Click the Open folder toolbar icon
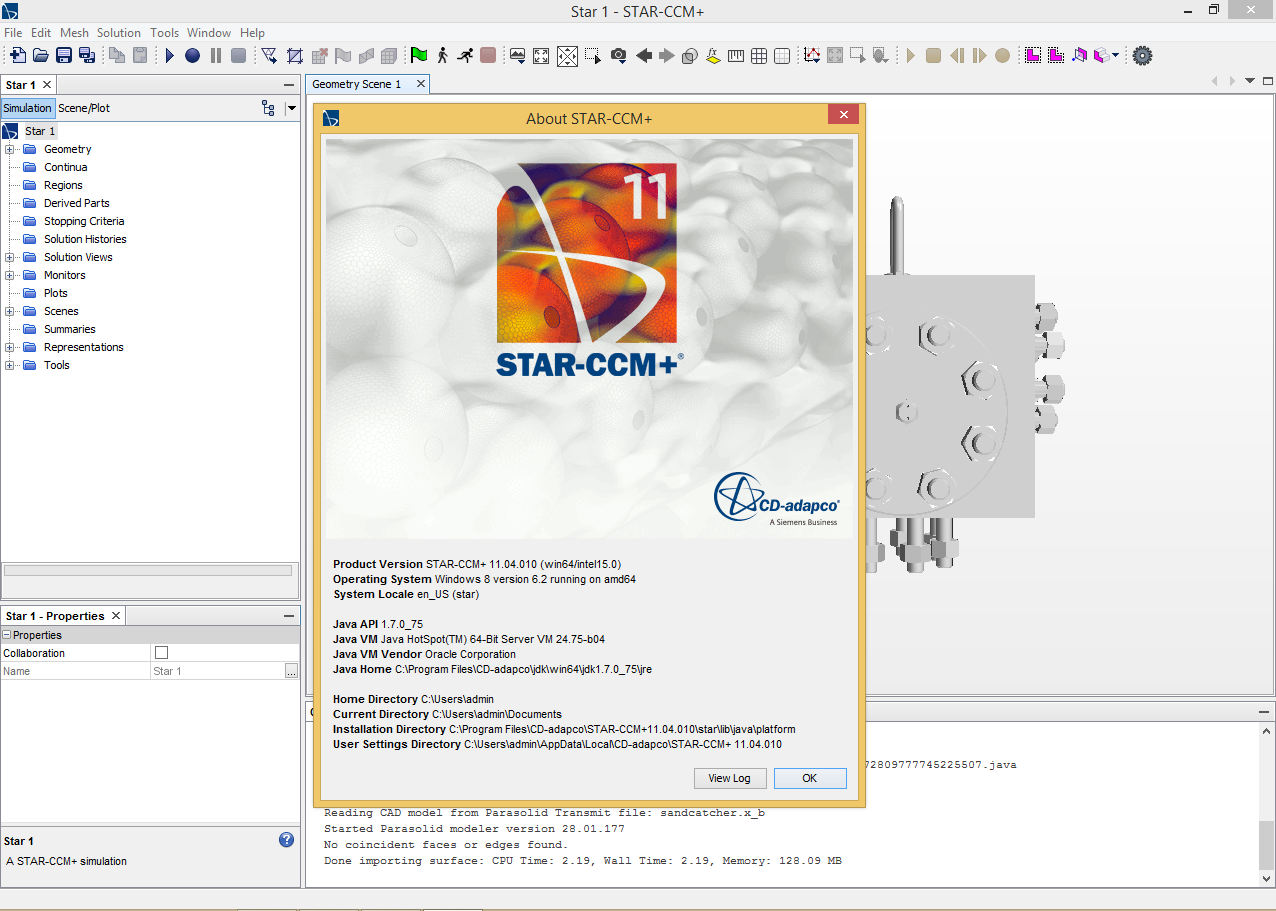The height and width of the screenshot is (911, 1276). tap(41, 56)
